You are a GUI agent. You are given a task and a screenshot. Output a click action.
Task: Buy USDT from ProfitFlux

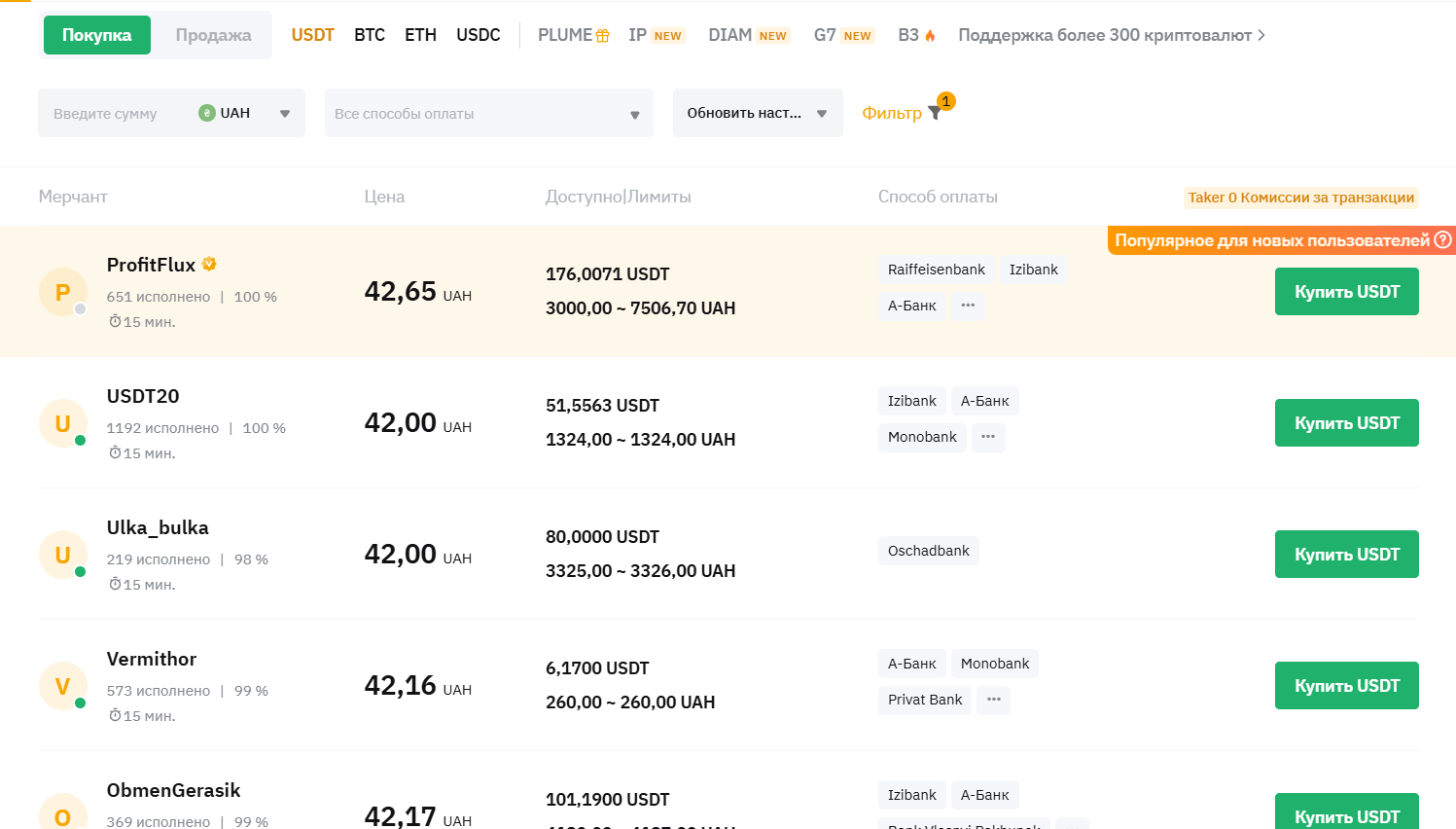click(1347, 292)
